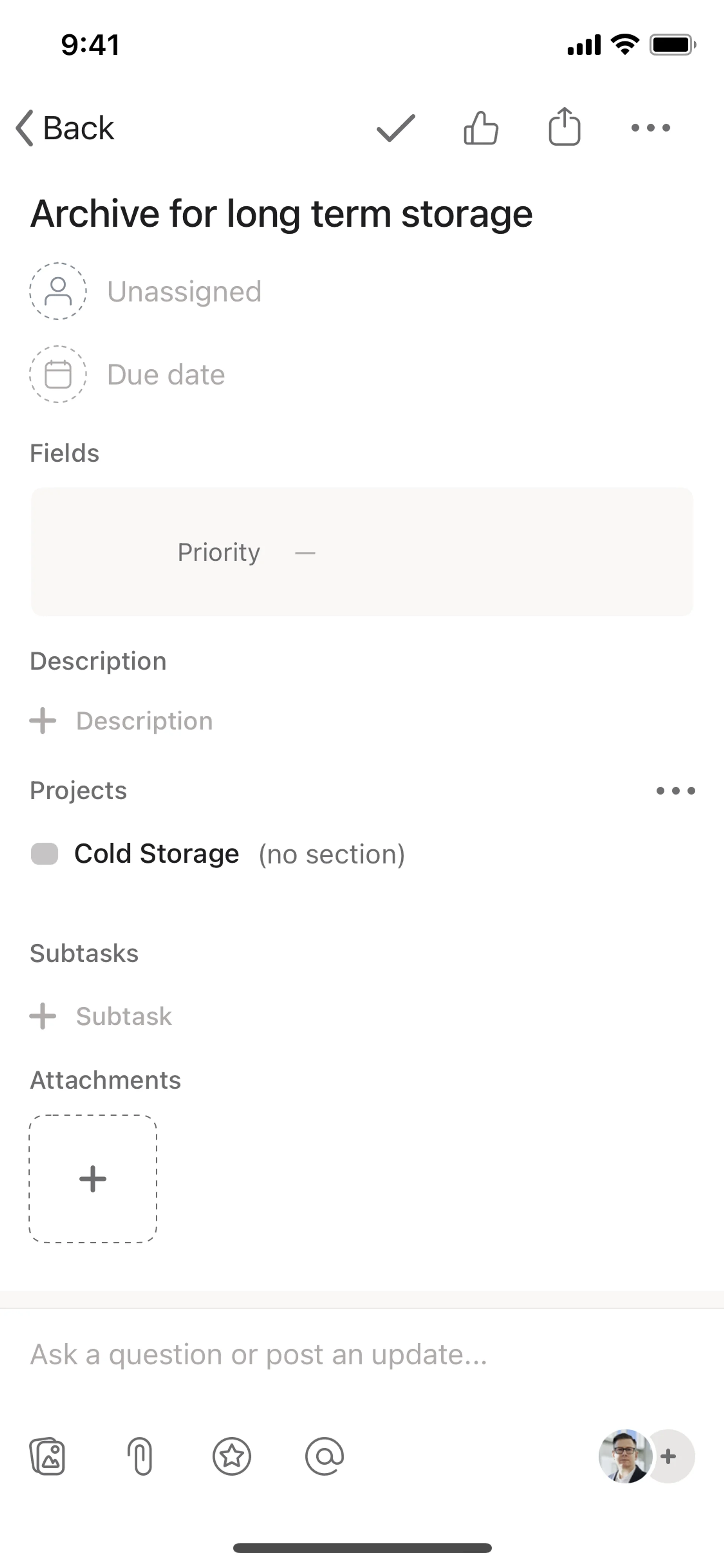
Task: Open Projects section three-dot menu
Action: click(x=675, y=791)
